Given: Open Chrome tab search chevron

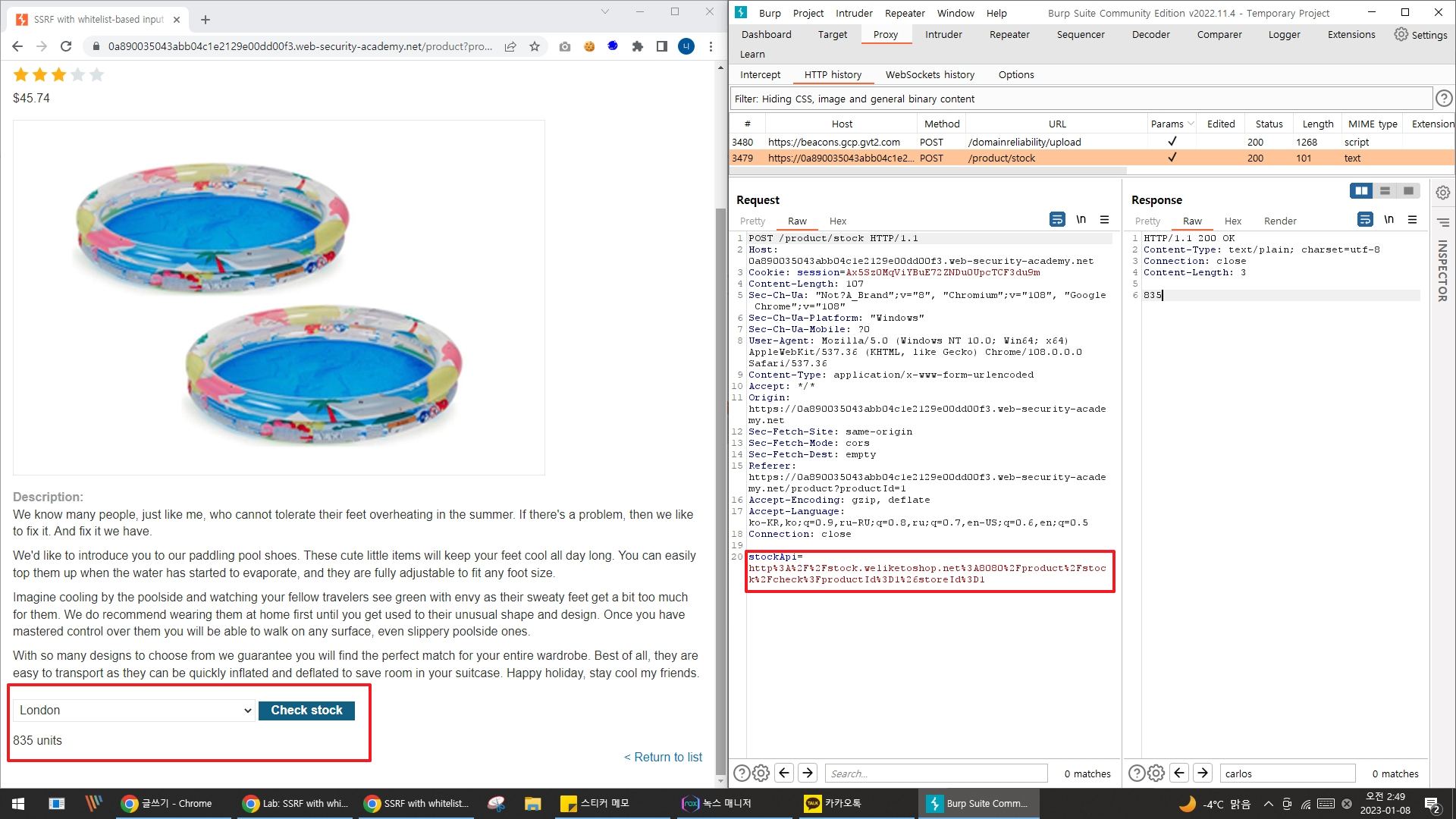Looking at the screenshot, I should point(604,11).
